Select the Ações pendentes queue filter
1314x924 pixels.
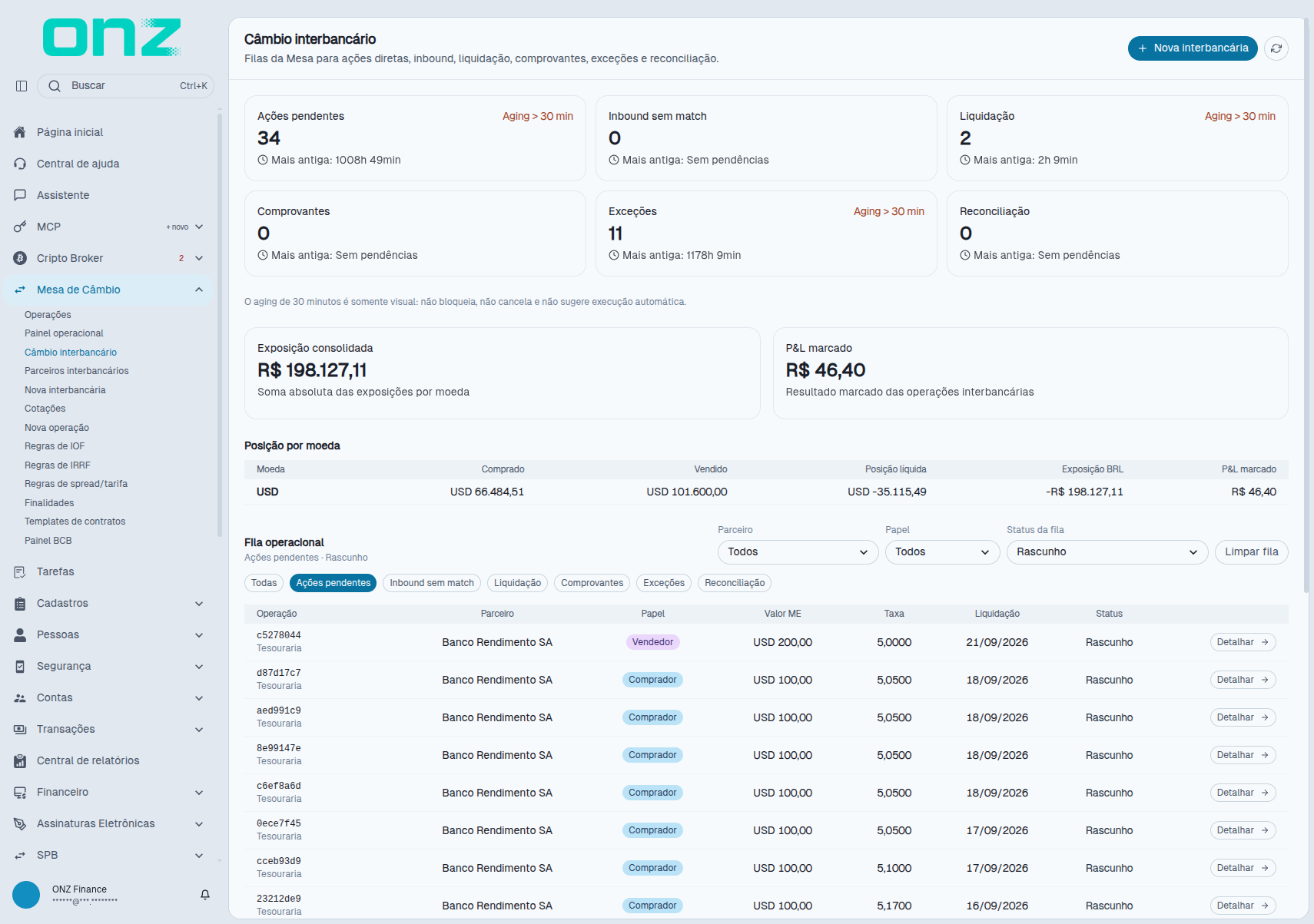(x=333, y=583)
